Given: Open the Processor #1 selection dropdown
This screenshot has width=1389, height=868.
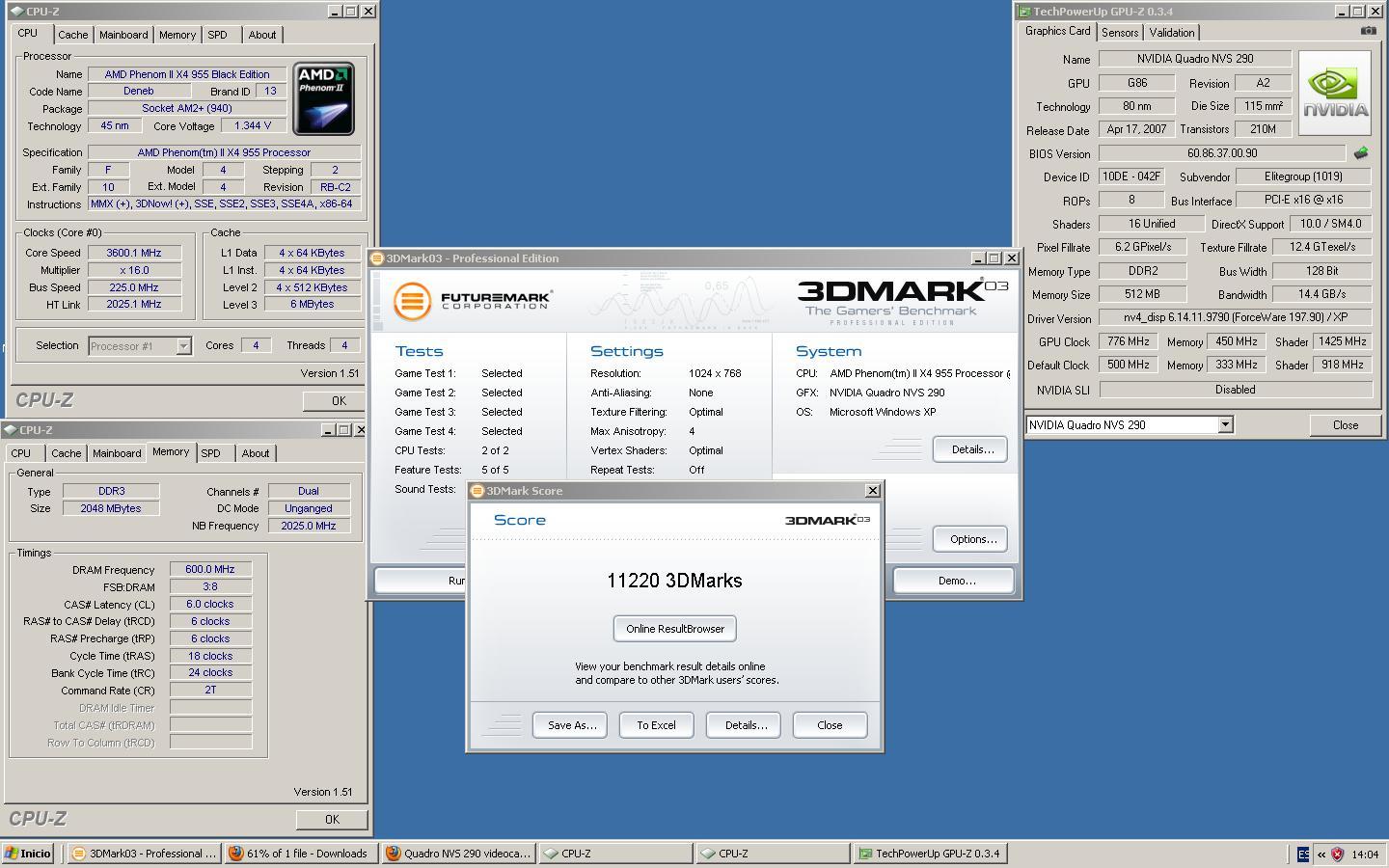Looking at the screenshot, I should pyautogui.click(x=183, y=346).
